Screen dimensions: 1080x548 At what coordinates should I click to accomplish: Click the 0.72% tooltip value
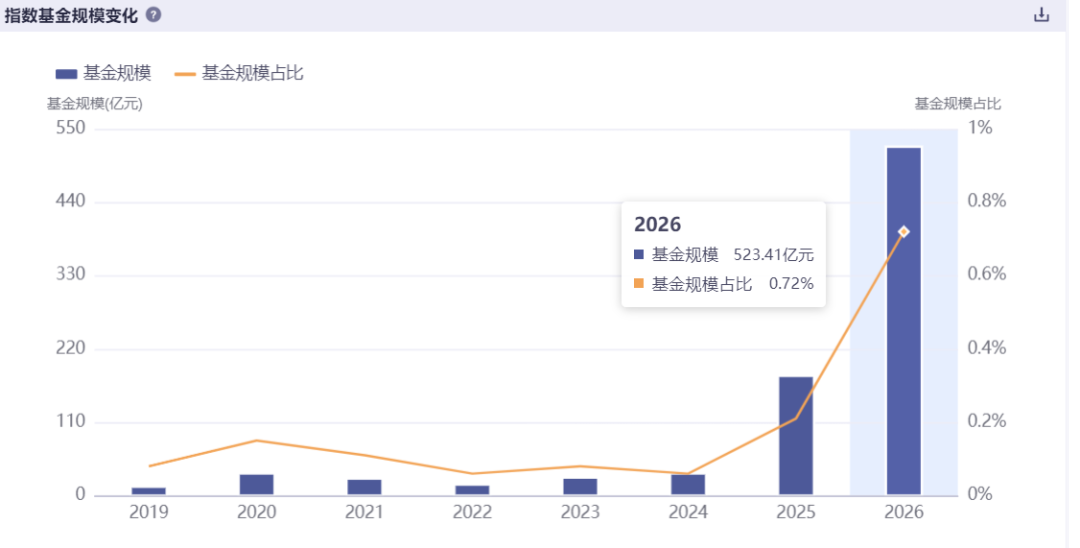click(791, 284)
